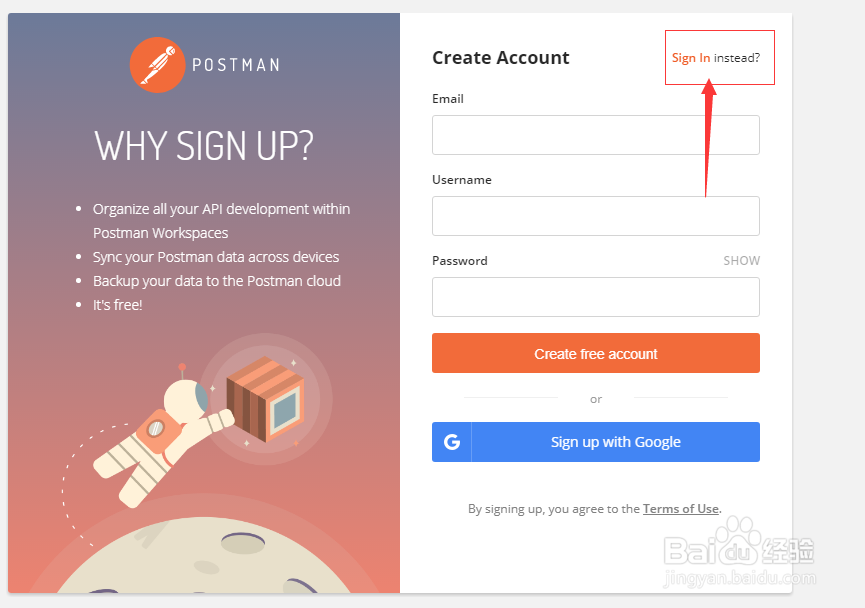Click the POSTMAN wordmark text
The image size is (865, 608).
pos(235,65)
